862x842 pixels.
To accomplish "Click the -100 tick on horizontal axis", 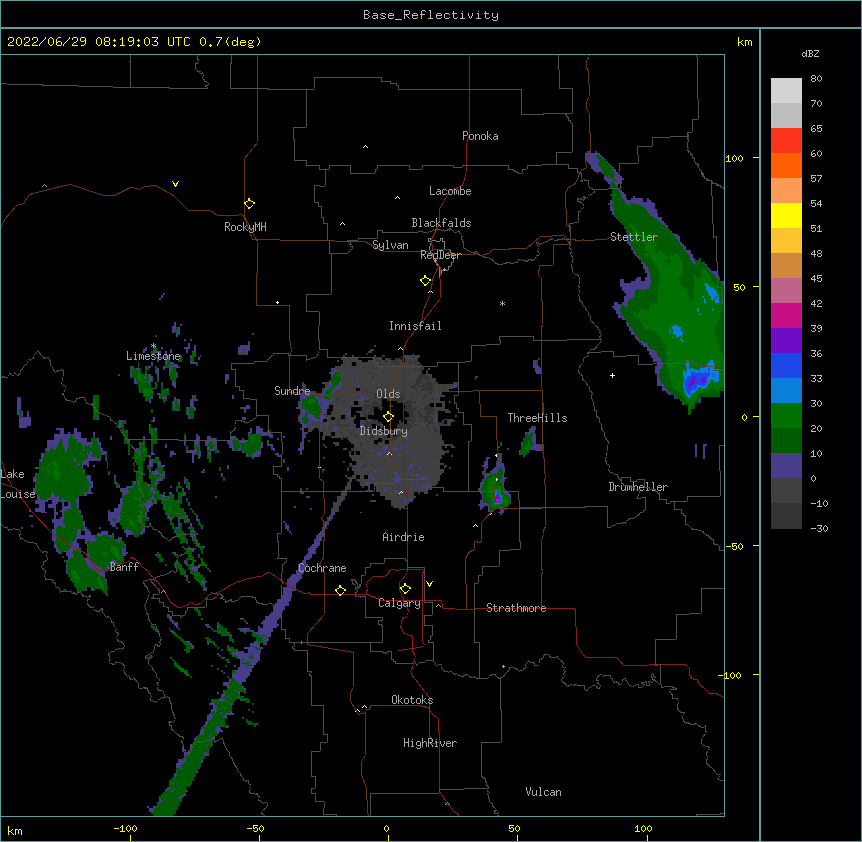I will [125, 828].
